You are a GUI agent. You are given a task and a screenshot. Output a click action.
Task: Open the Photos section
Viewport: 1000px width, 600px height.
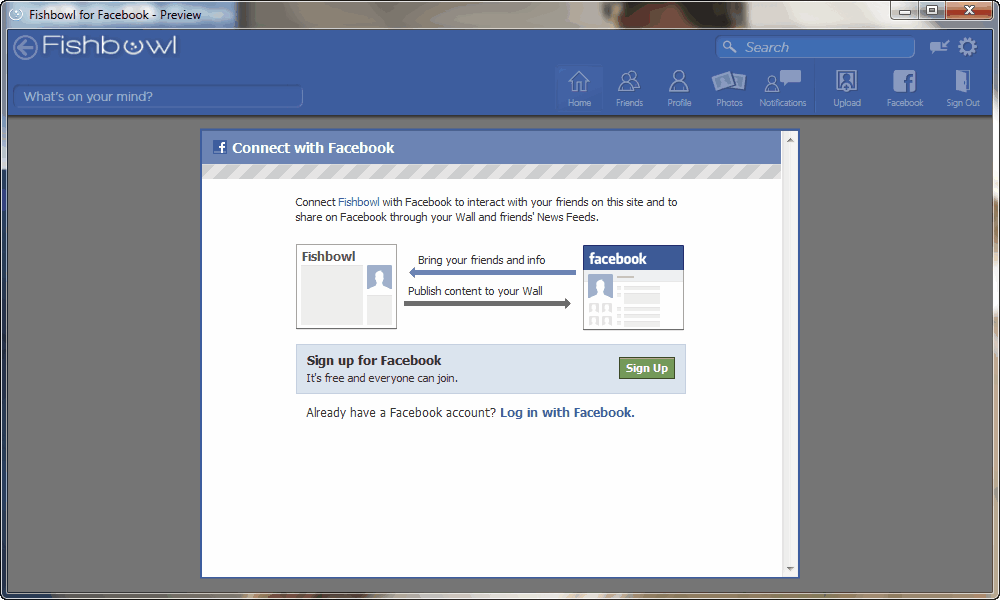coord(729,88)
